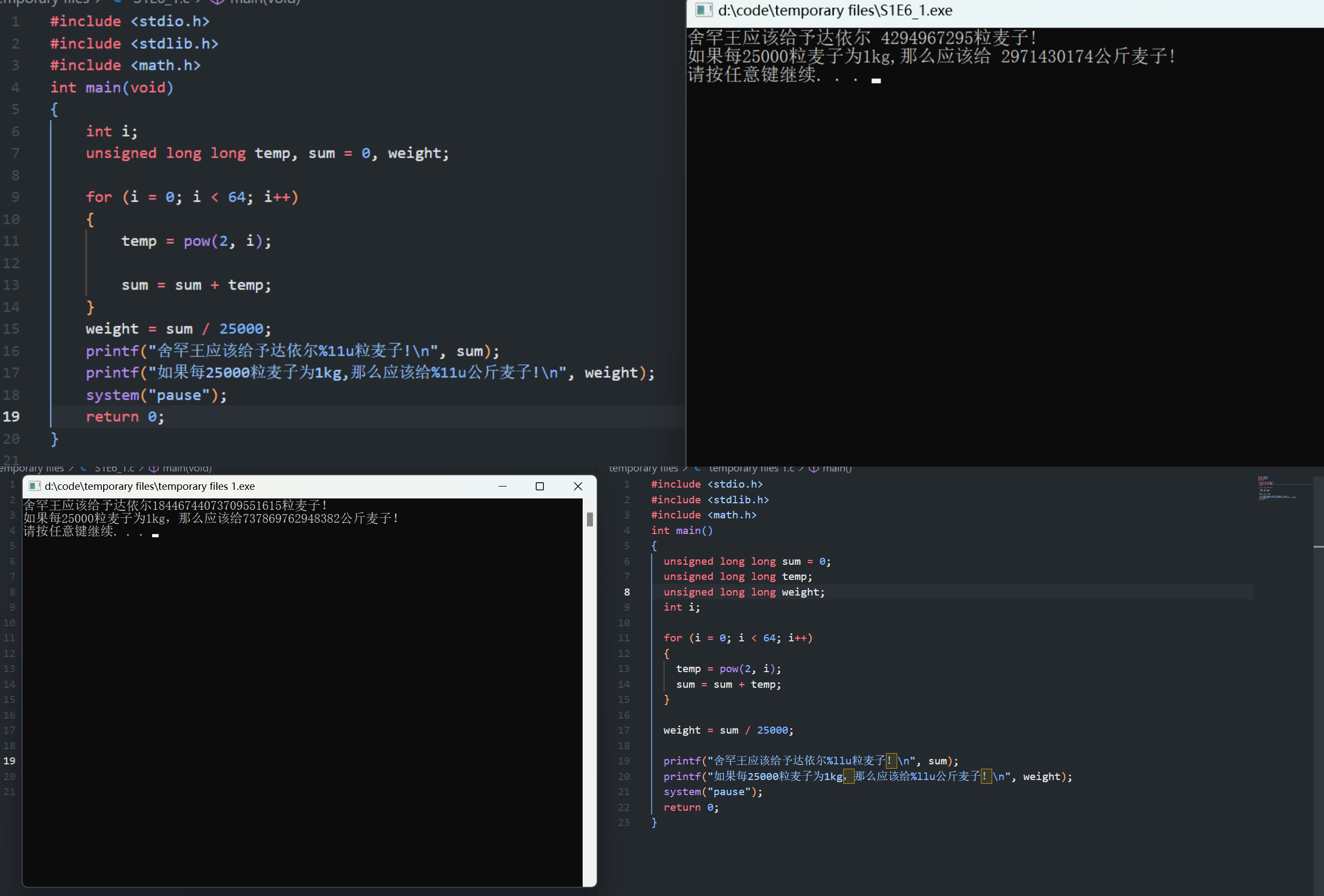Click the scrollbar thumb in temporary files 1.exe console
Viewport: 1324px width, 896px height.
point(590,519)
